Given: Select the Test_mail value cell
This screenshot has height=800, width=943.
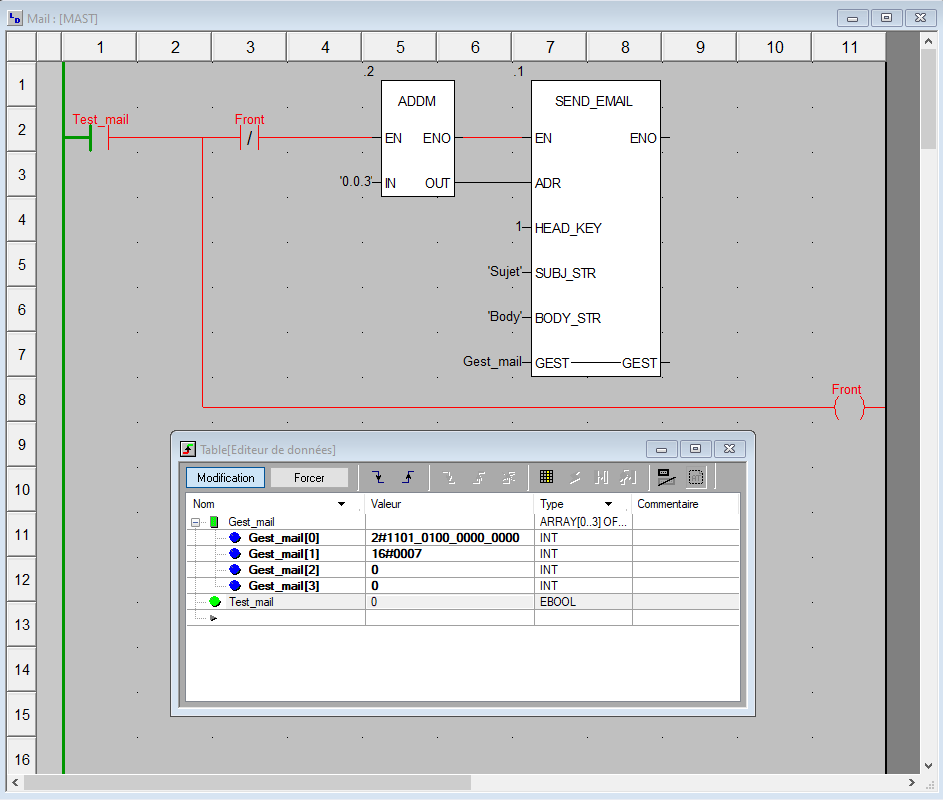Looking at the screenshot, I should click(x=450, y=602).
